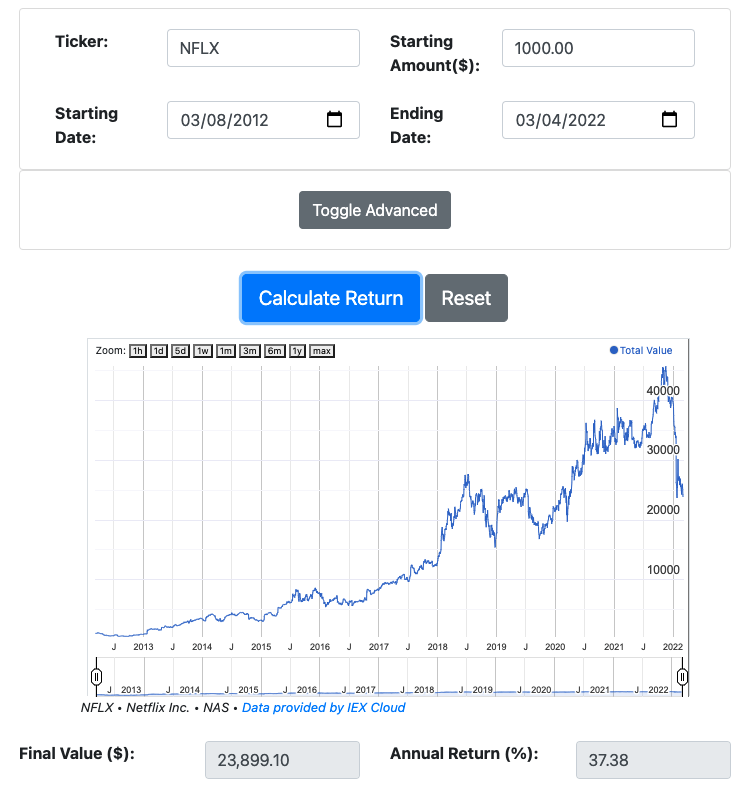Switch chart zoom to 1m
This screenshot has width=745, height=794.
(x=226, y=351)
